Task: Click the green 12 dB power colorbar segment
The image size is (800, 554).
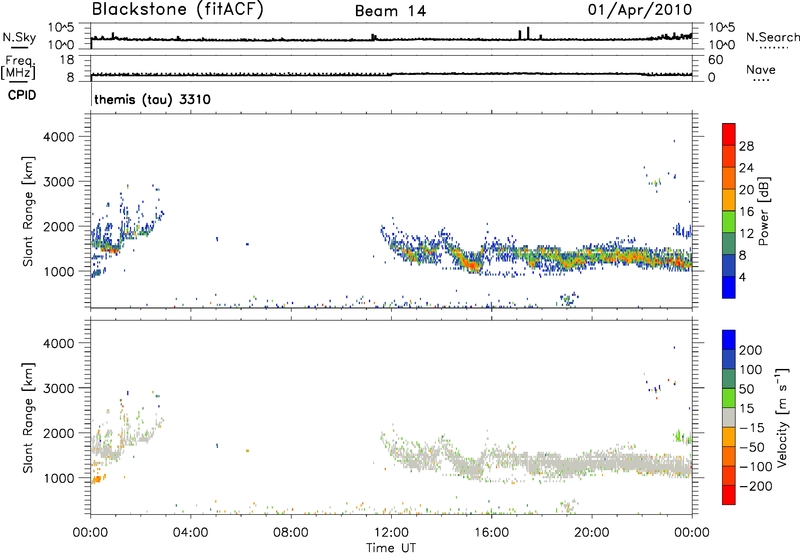Action: (729, 222)
